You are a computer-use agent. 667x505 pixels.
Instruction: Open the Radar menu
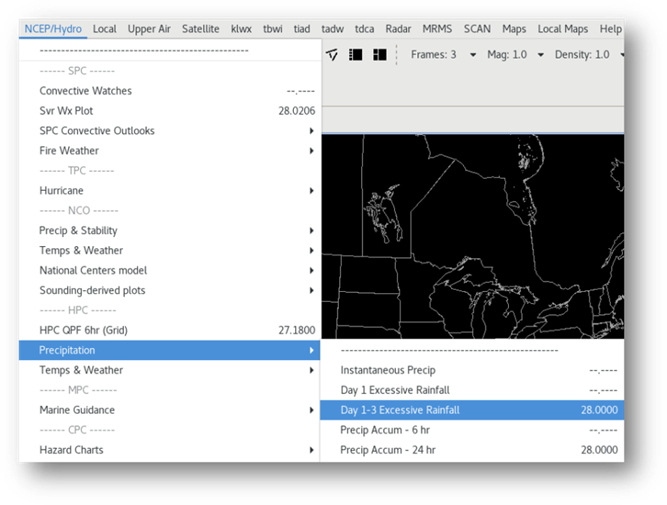398,29
